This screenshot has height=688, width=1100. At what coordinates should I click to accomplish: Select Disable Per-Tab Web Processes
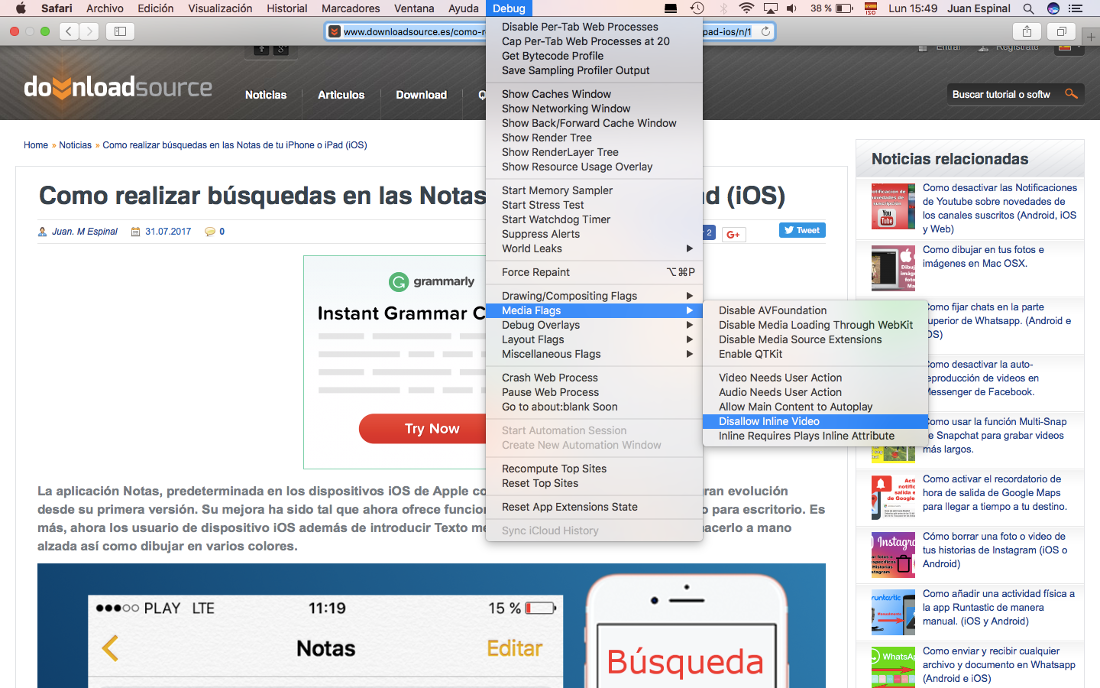(594, 27)
